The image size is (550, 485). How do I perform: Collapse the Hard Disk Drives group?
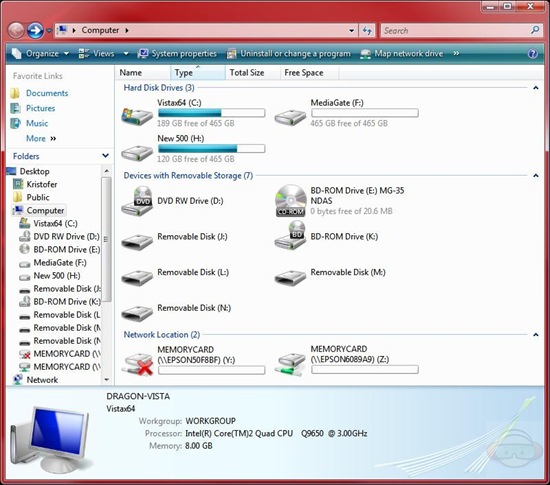click(x=536, y=88)
